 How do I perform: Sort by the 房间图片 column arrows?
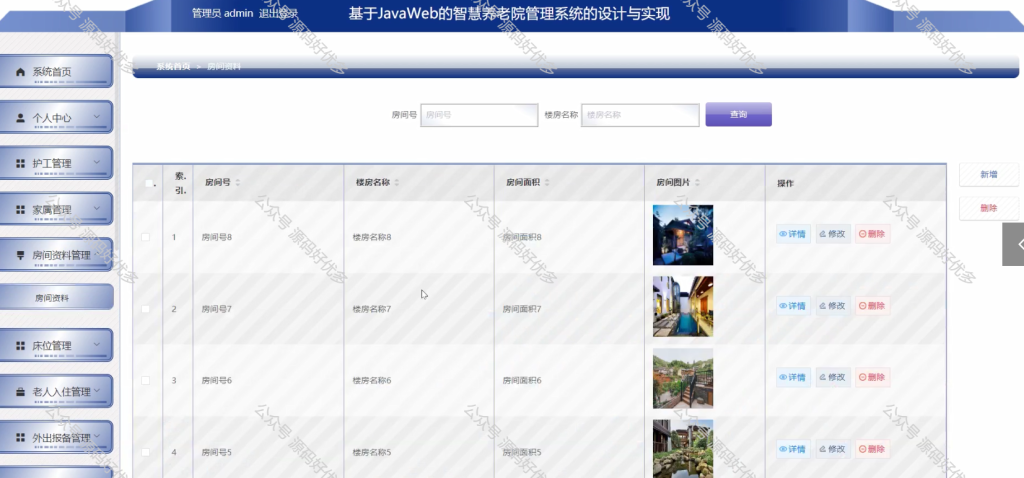coord(696,183)
